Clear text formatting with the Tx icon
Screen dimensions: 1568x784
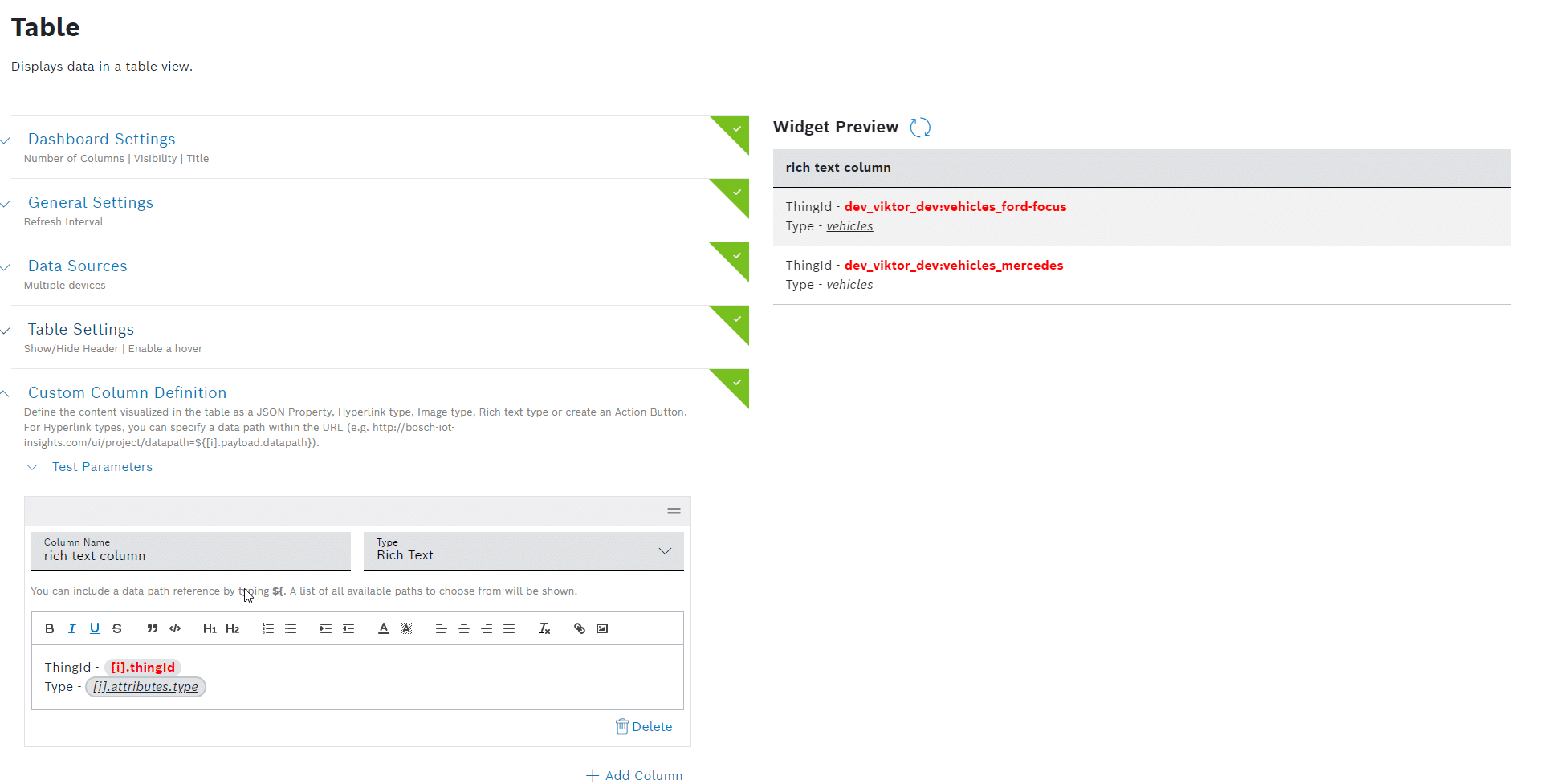544,628
